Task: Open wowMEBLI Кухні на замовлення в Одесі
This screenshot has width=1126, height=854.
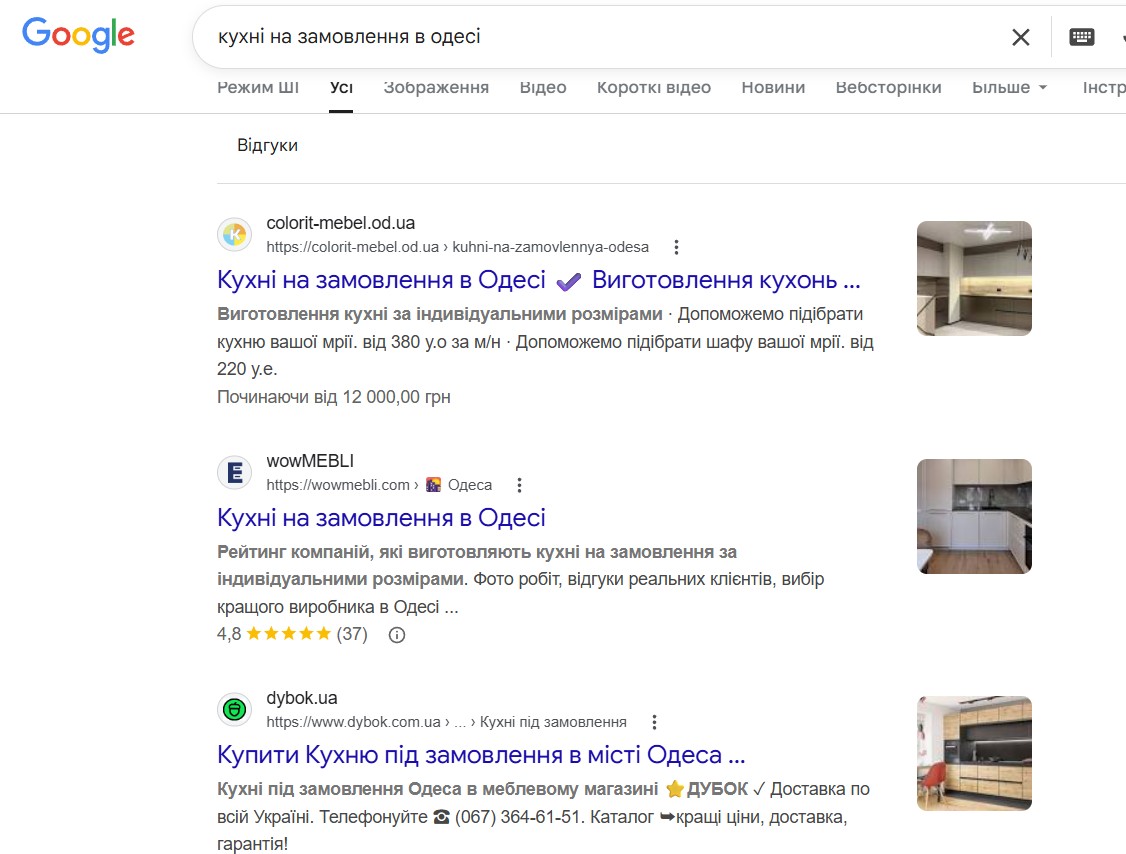Action: point(381,517)
